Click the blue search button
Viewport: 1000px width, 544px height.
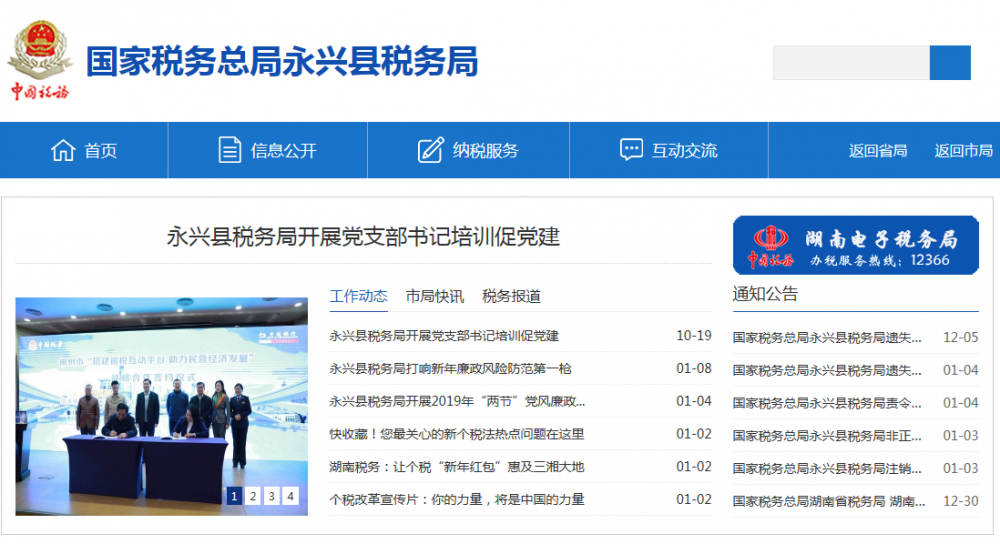950,63
